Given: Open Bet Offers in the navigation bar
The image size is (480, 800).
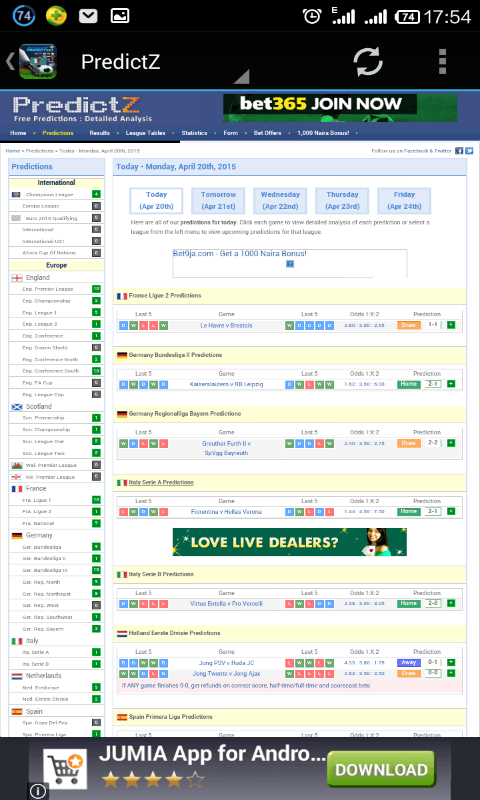Looking at the screenshot, I should point(267,133).
